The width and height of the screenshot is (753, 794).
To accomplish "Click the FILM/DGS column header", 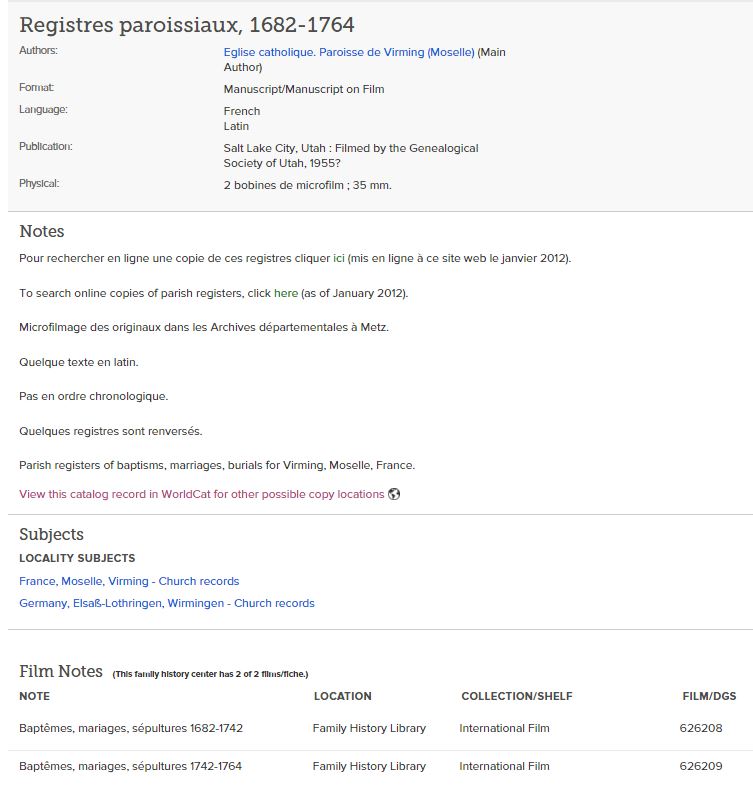I will pos(708,696).
